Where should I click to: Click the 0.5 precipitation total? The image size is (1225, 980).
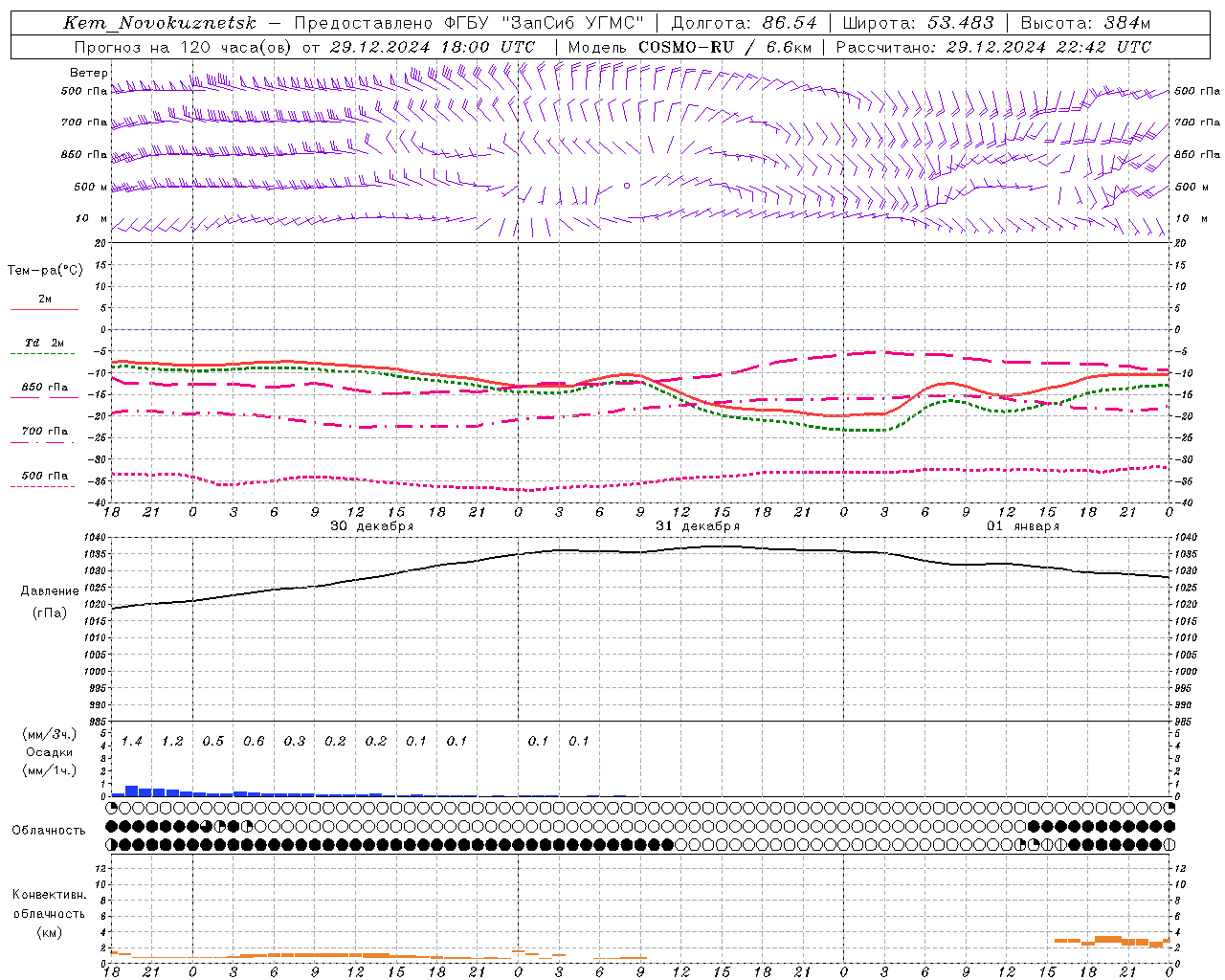click(x=213, y=741)
